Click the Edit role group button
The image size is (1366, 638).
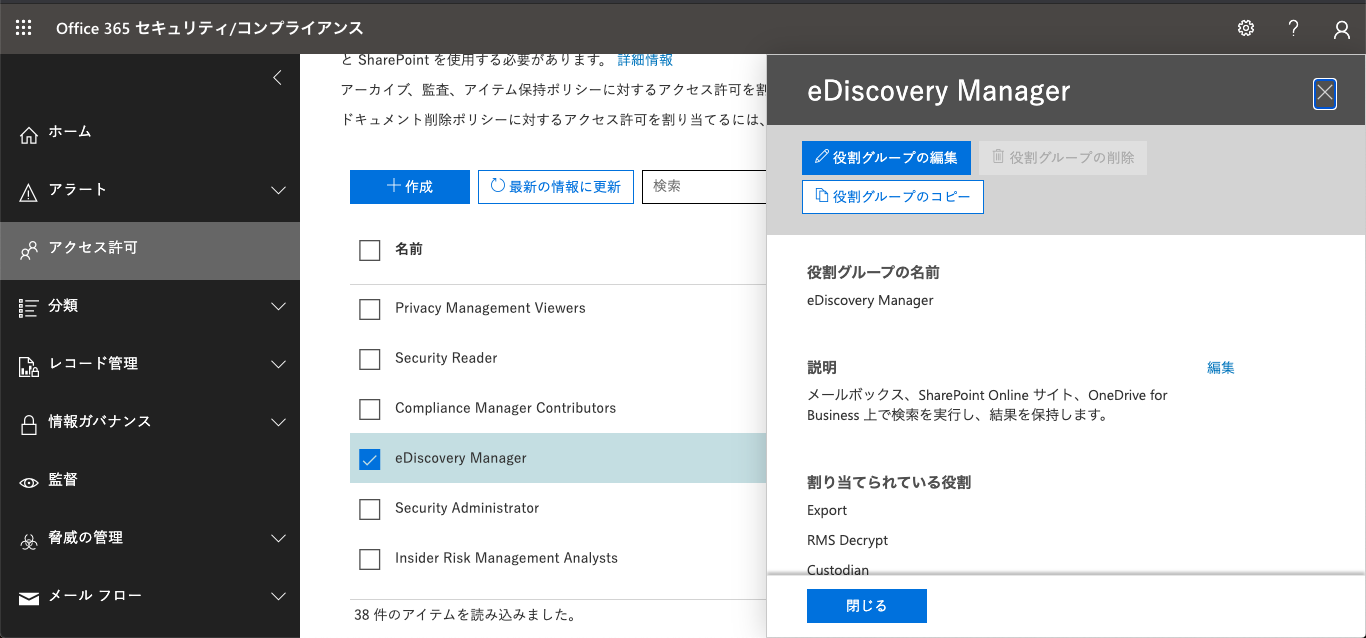coord(886,158)
